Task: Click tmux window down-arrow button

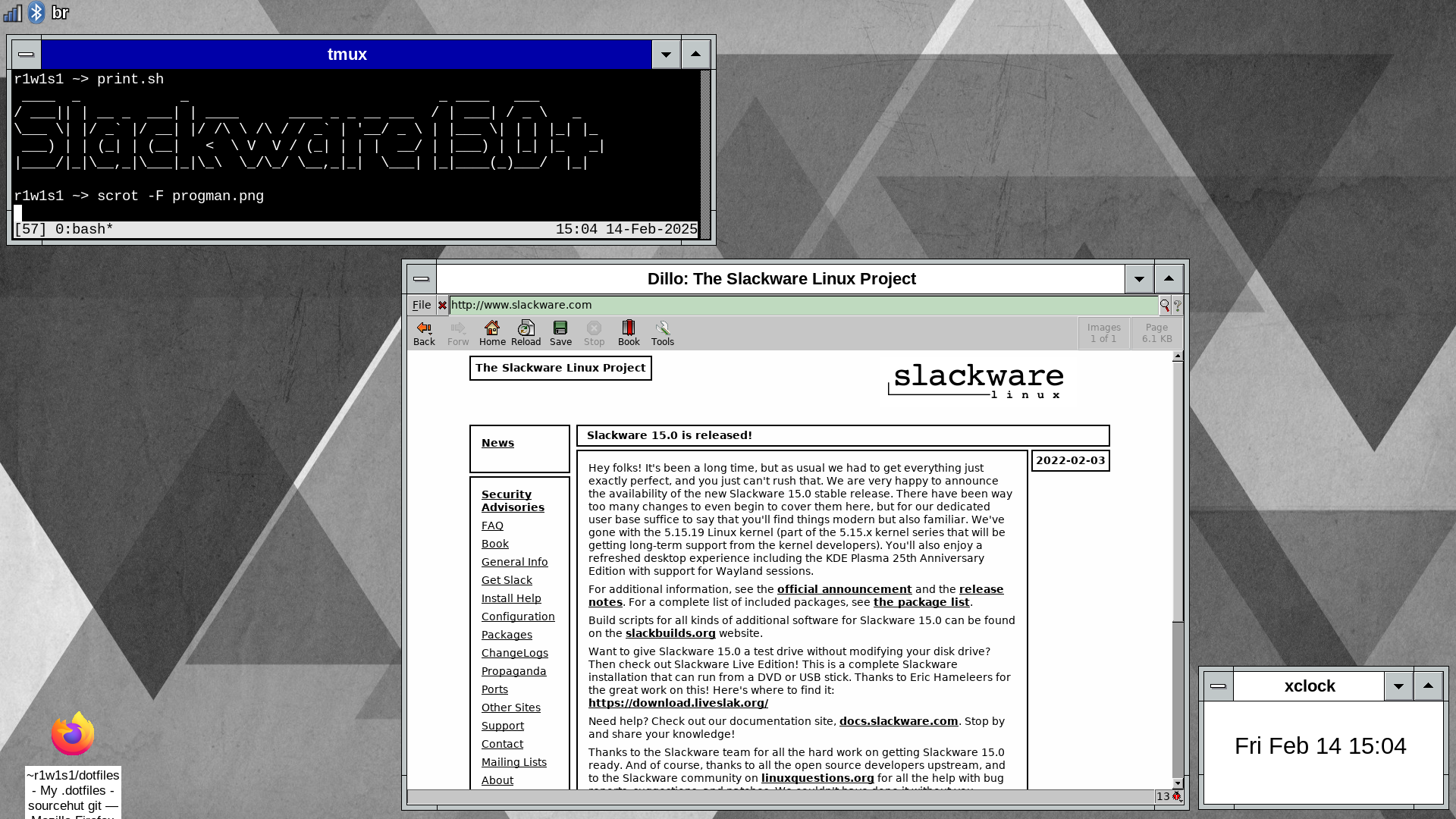Action: click(666, 55)
